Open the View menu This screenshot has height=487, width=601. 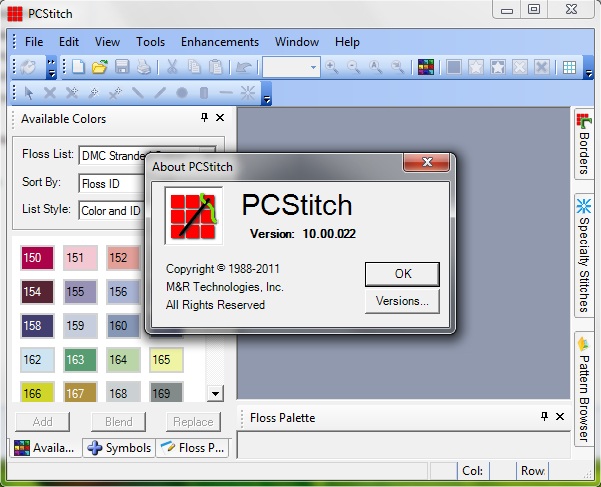pyautogui.click(x=107, y=41)
